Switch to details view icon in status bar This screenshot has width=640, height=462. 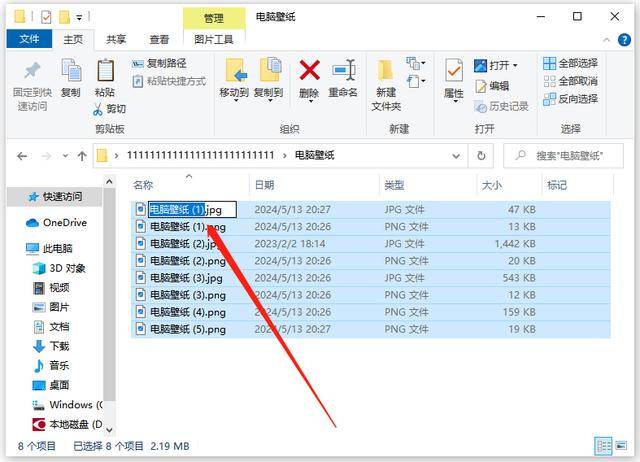603,446
